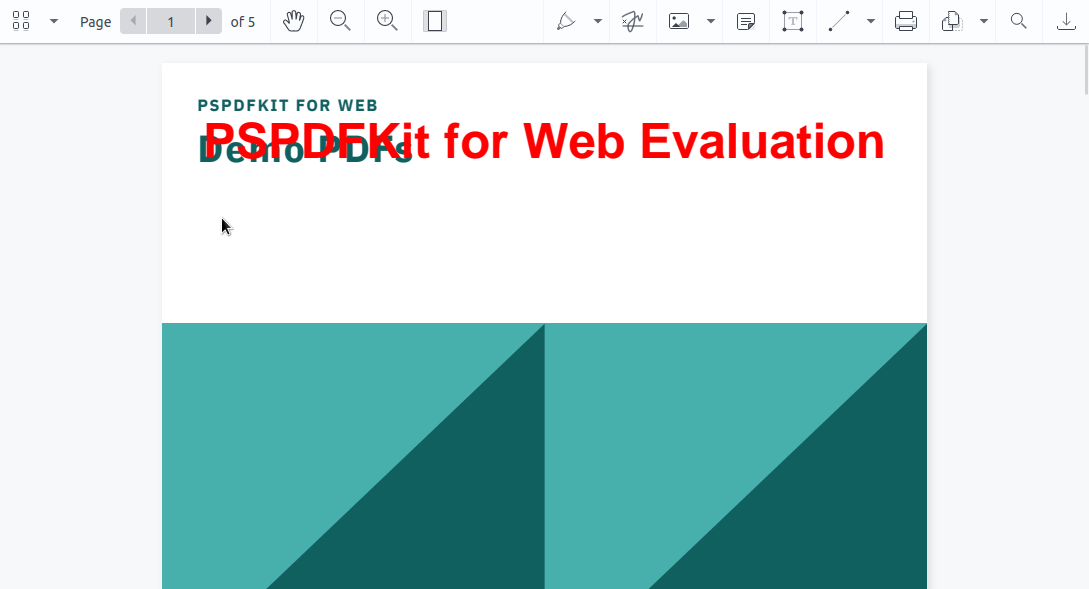Open the Signature tool

click(x=631, y=21)
